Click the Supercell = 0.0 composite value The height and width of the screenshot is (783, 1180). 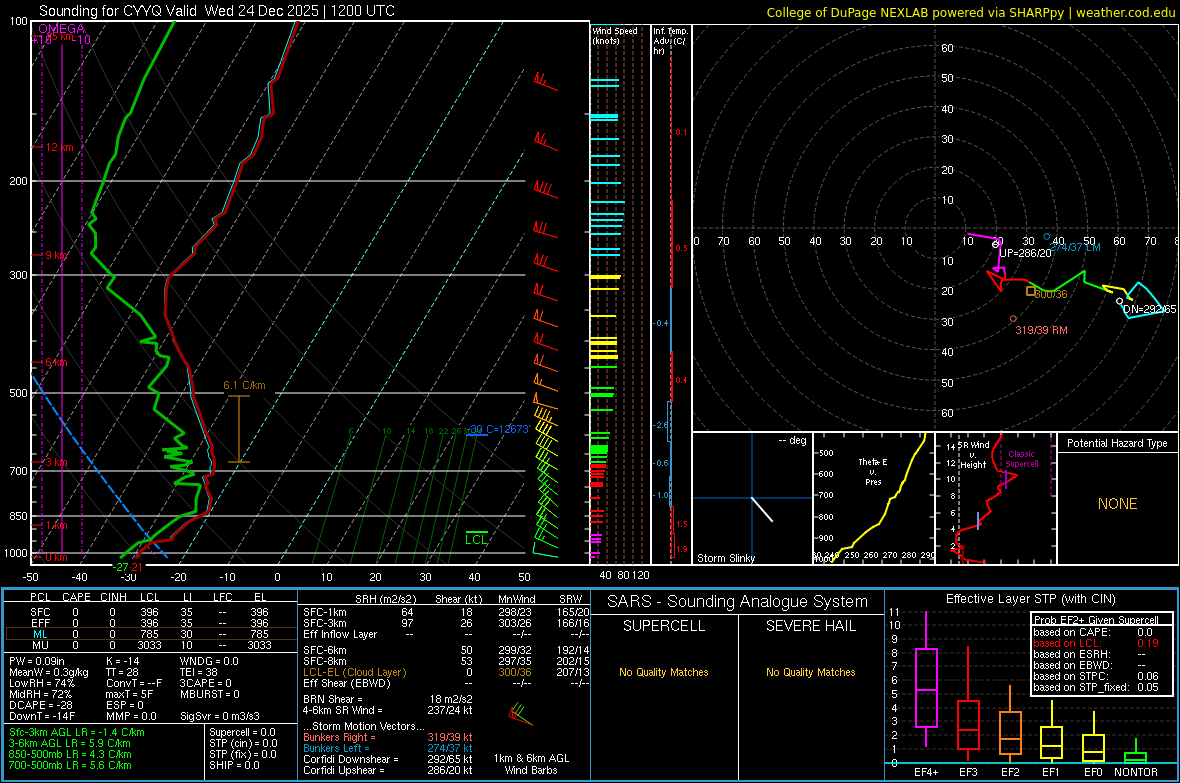[242, 732]
